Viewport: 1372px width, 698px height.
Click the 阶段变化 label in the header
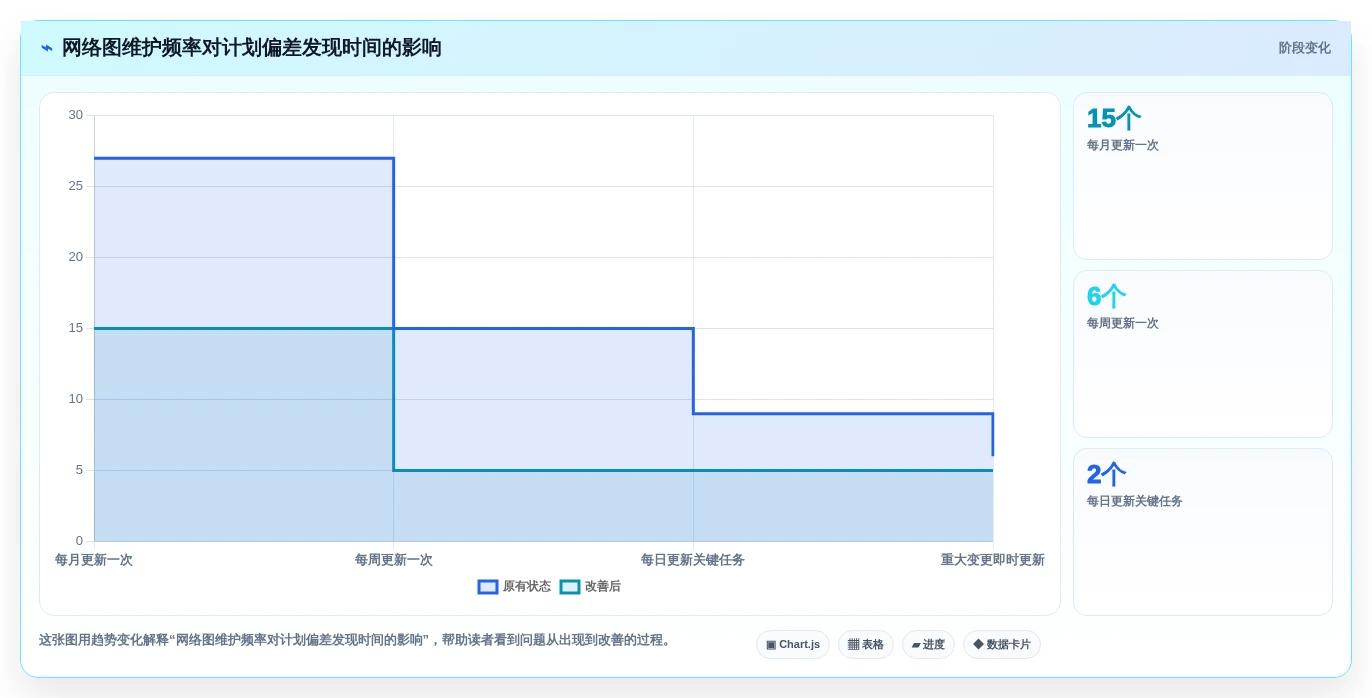pos(1304,48)
